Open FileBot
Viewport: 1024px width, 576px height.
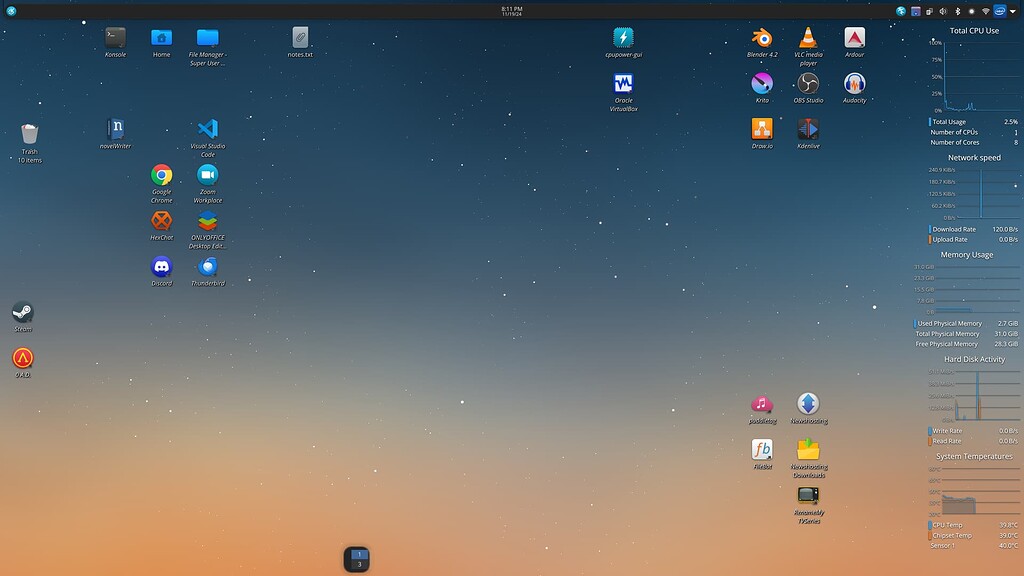pyautogui.click(x=762, y=451)
